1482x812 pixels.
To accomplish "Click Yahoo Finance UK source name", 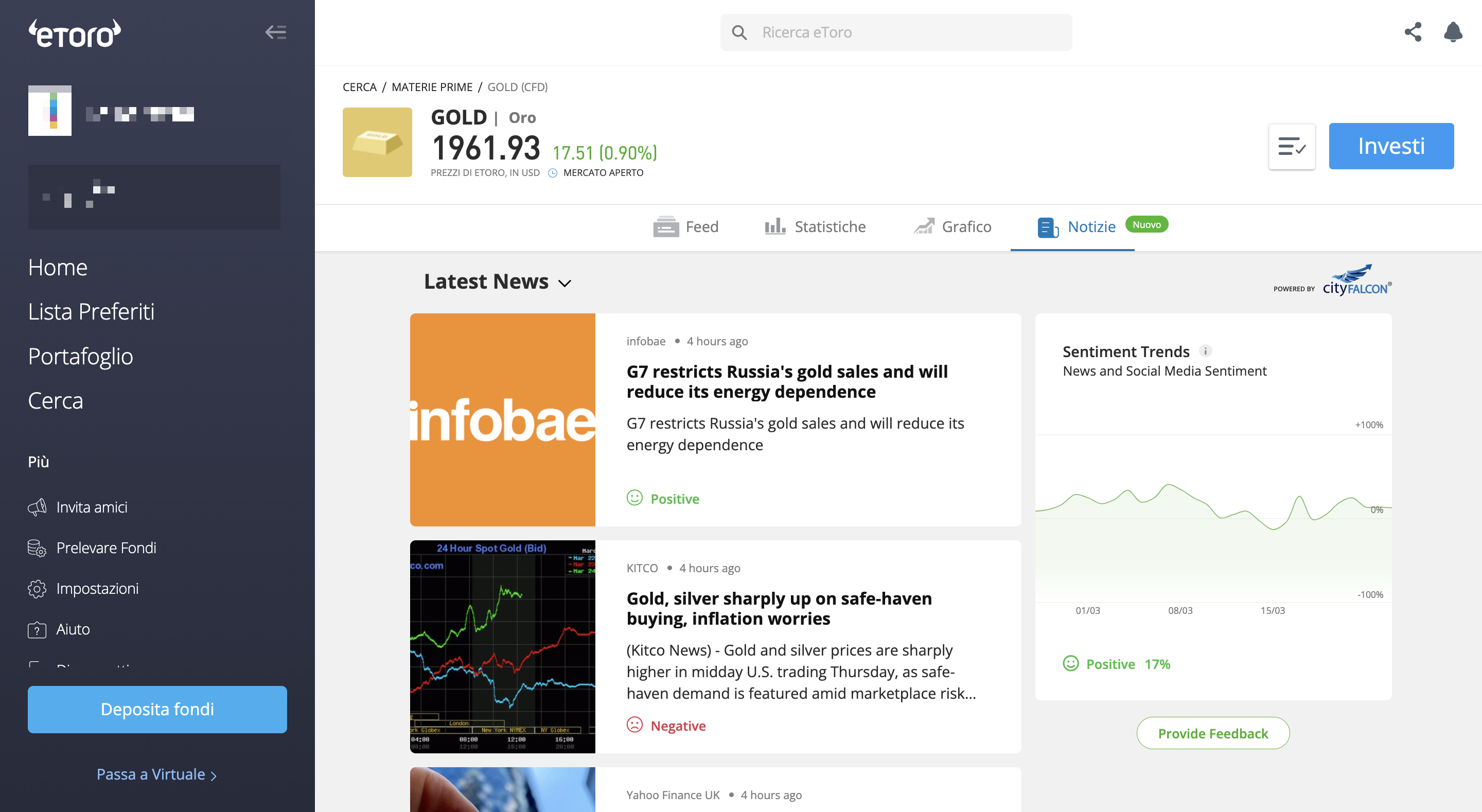I will pos(673,795).
